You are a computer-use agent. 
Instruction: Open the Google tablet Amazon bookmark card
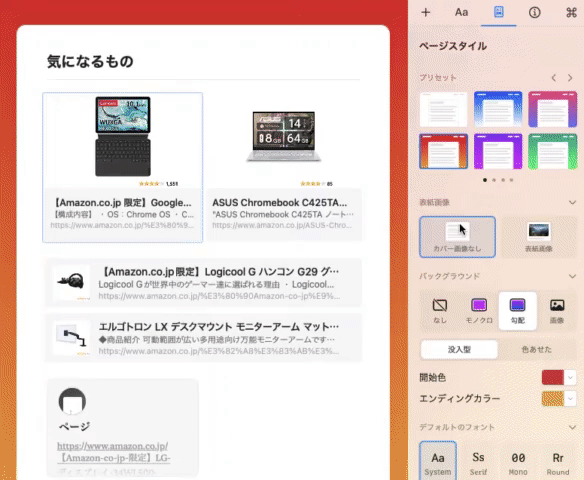[x=123, y=168]
